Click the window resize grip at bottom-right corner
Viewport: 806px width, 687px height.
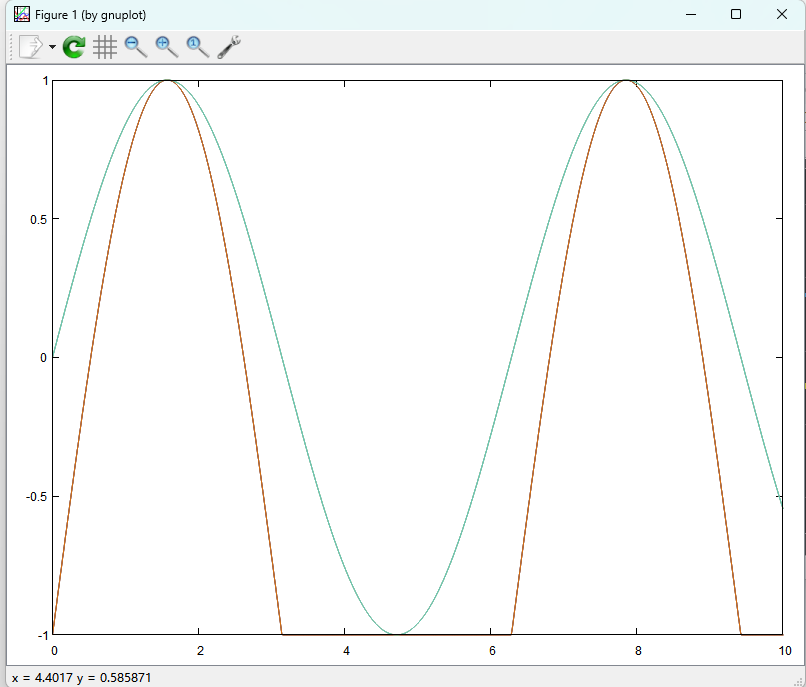799,680
